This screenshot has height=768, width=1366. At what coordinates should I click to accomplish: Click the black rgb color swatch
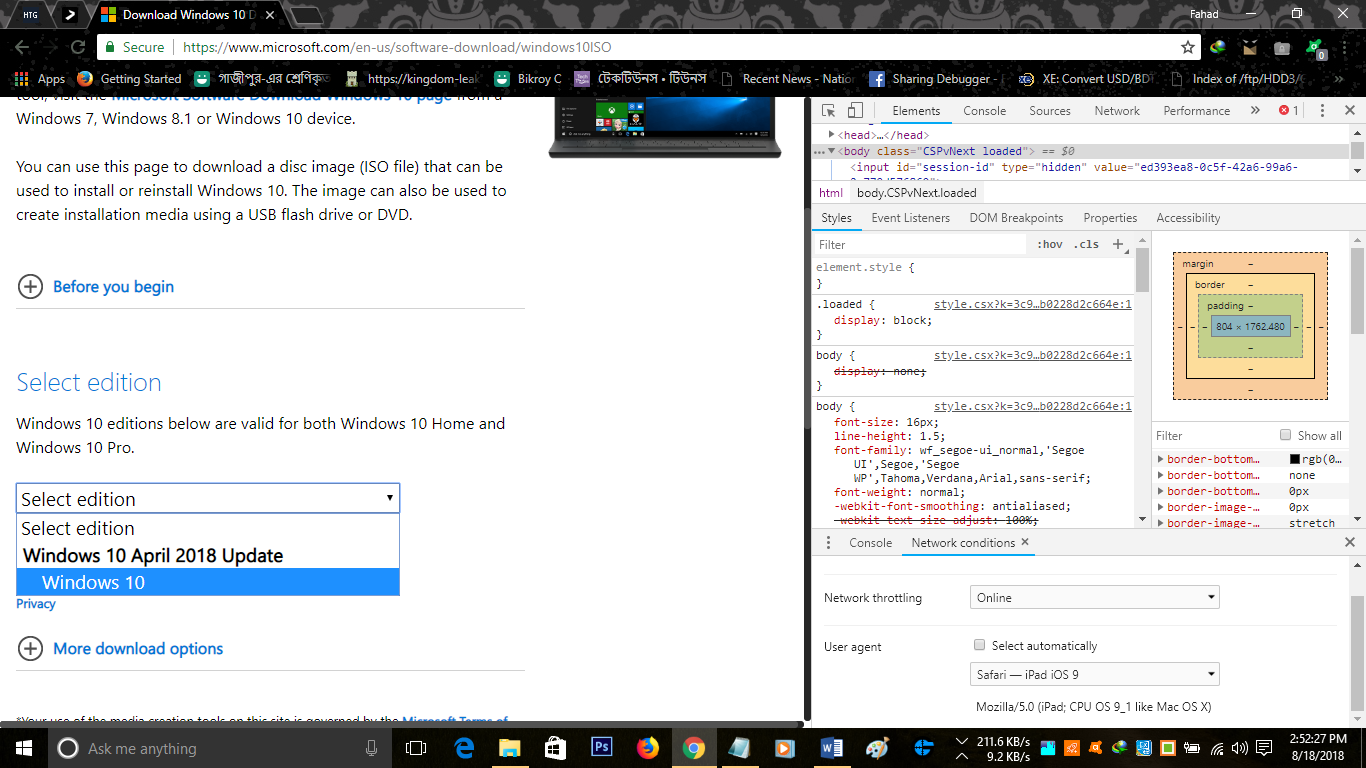pos(1295,459)
